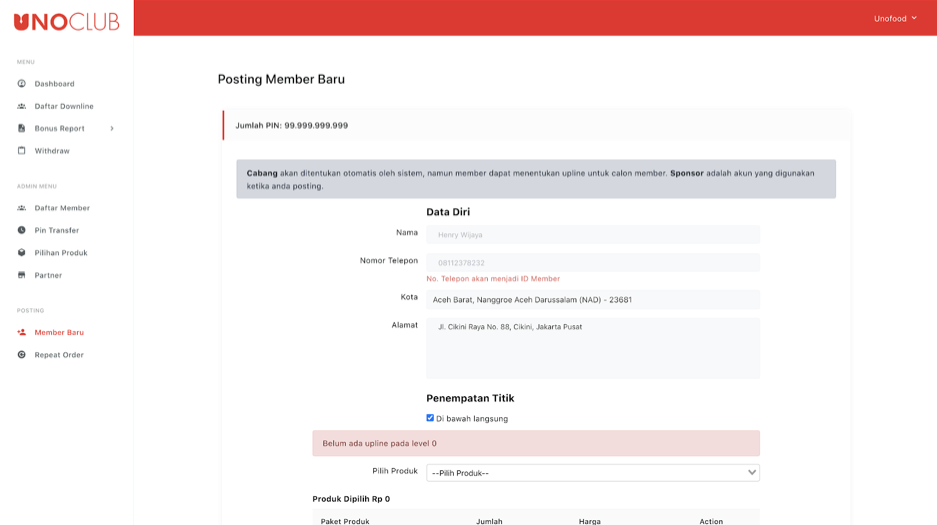Screen dimensions: 937x525
Task: Click the UNOCLUB logo
Action: 66,21
